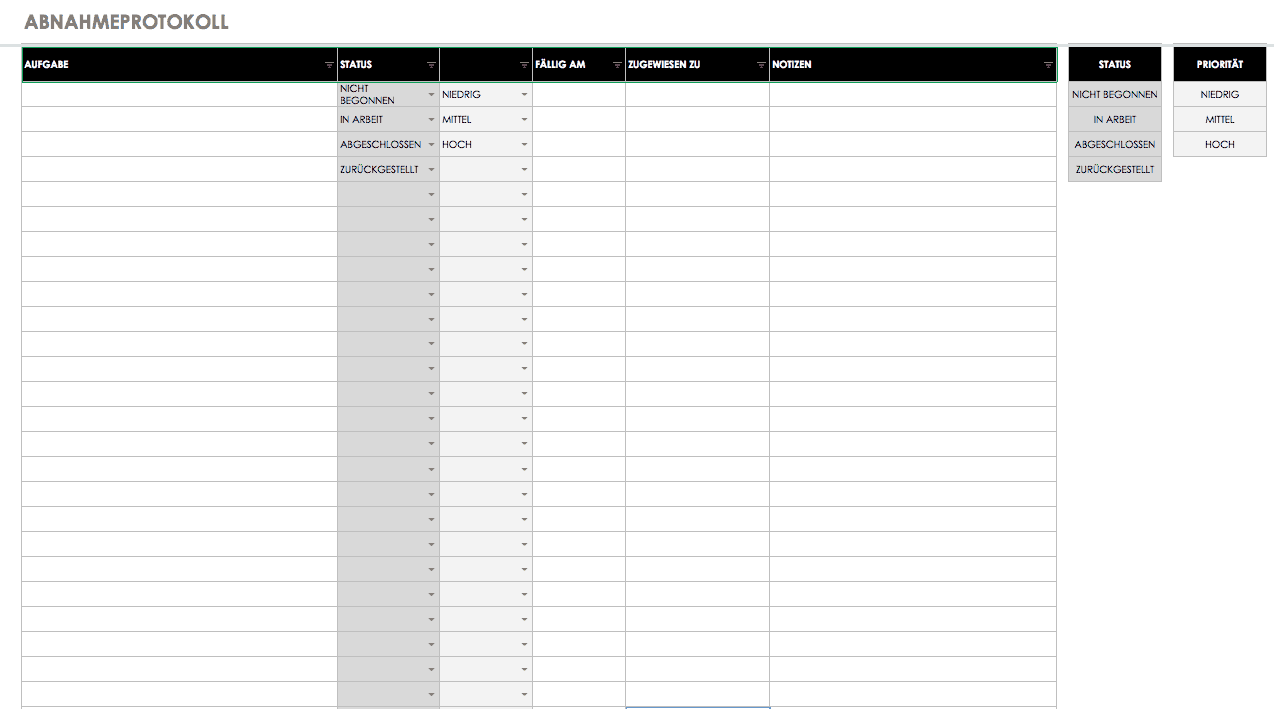
Task: Select MITTEL in the side legend
Action: coord(1220,120)
